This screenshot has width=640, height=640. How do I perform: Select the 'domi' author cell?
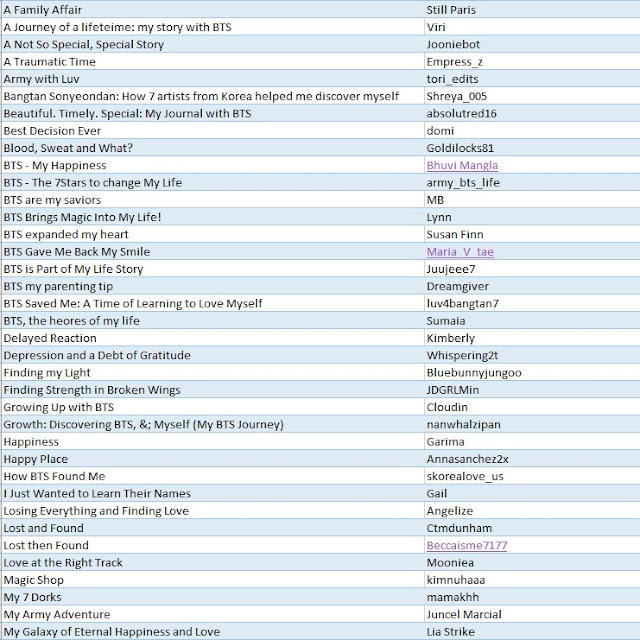coord(532,131)
